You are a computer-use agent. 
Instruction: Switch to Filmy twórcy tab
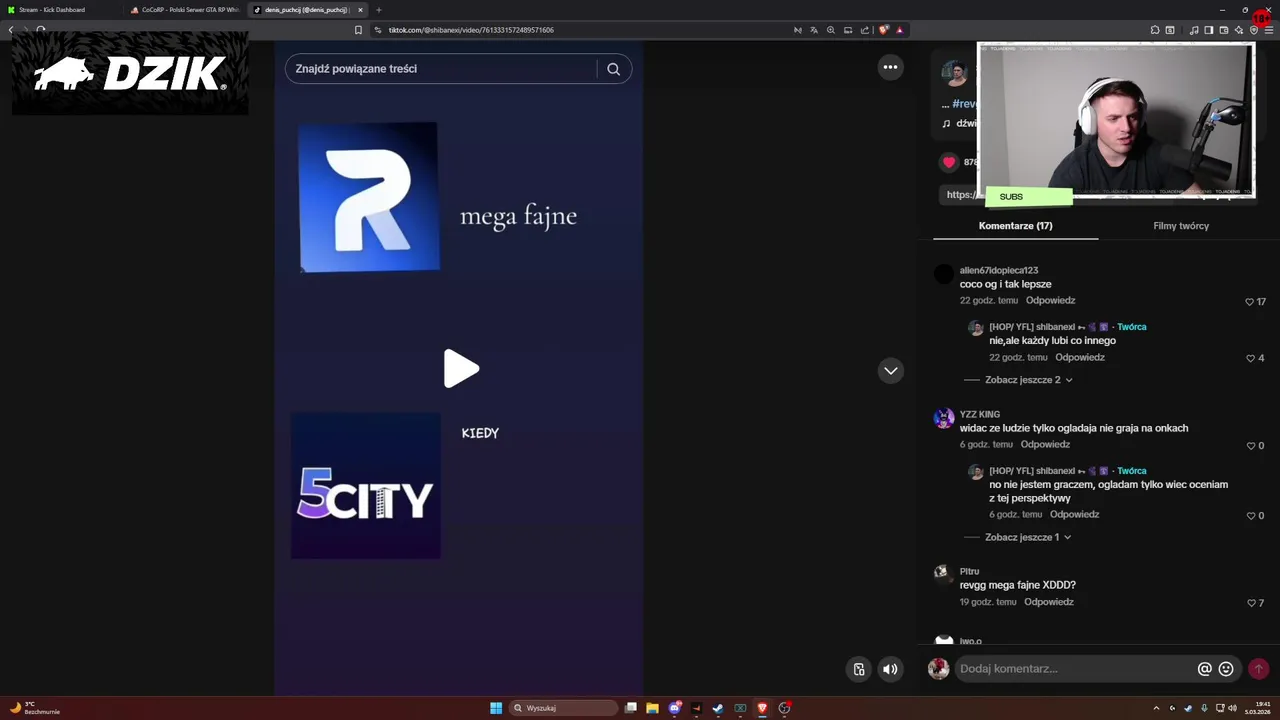pyautogui.click(x=1181, y=226)
